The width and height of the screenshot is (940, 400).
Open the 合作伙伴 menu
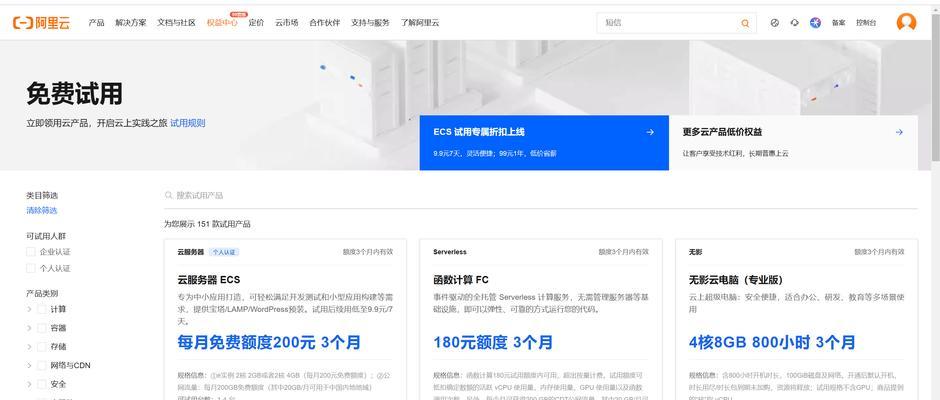[324, 23]
